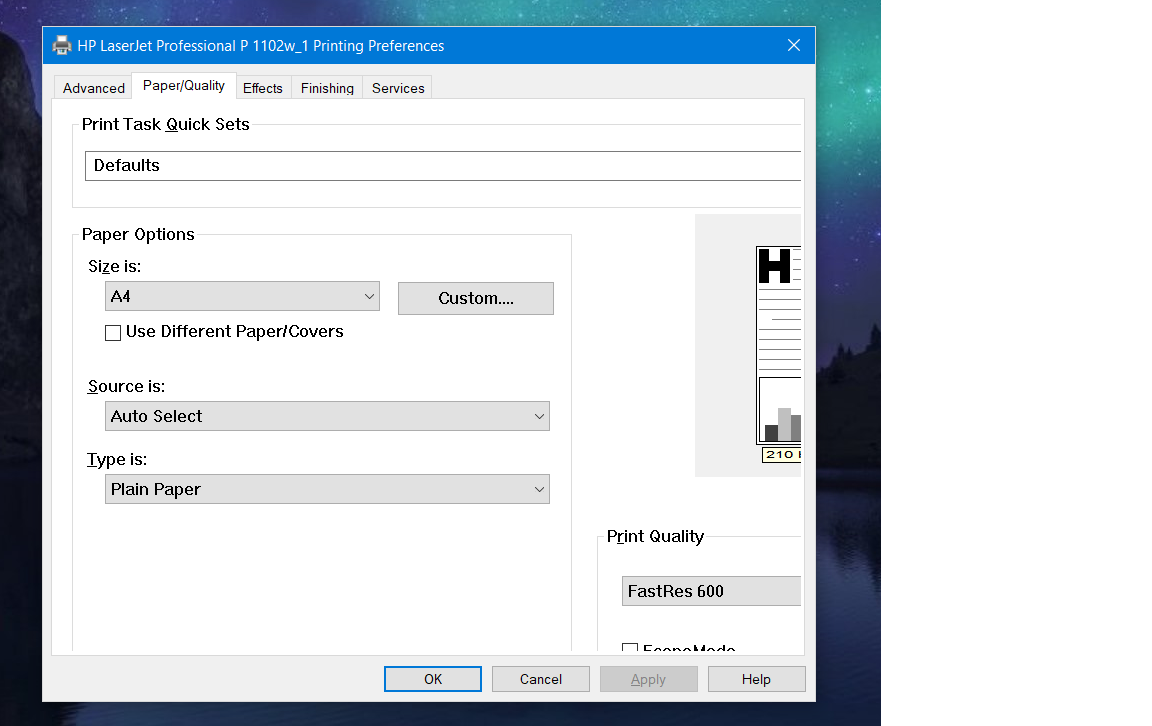Image resolution: width=1152 pixels, height=726 pixels.
Task: Go to the Finishing tab
Action: (327, 88)
